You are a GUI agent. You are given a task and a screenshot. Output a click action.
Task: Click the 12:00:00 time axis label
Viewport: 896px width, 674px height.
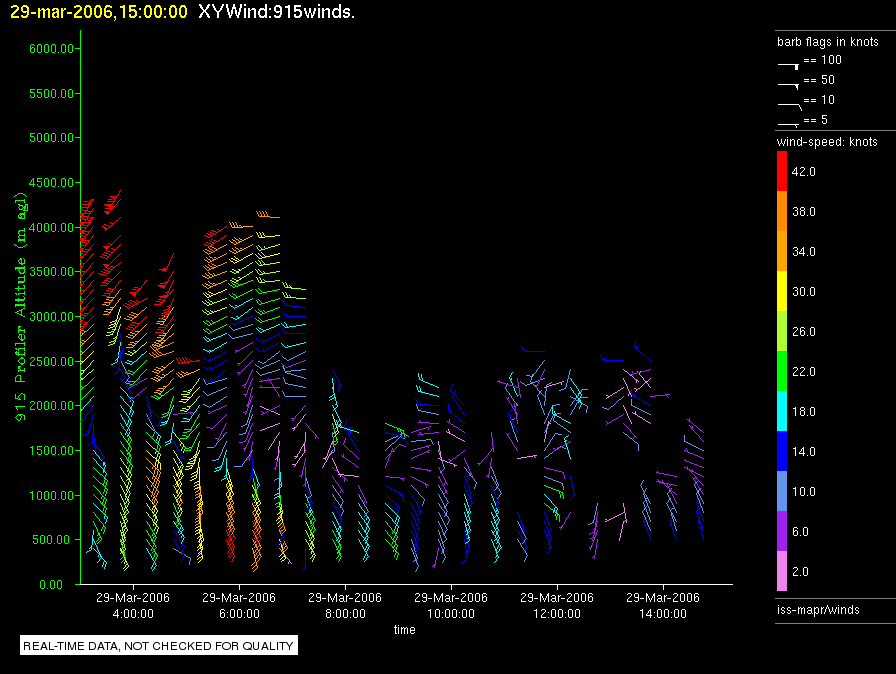coord(556,613)
